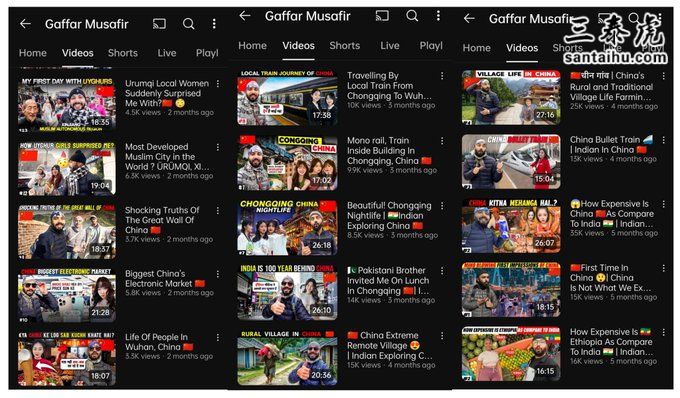Open the How Expensive Is Ethiopia video thumbnail

(511, 354)
